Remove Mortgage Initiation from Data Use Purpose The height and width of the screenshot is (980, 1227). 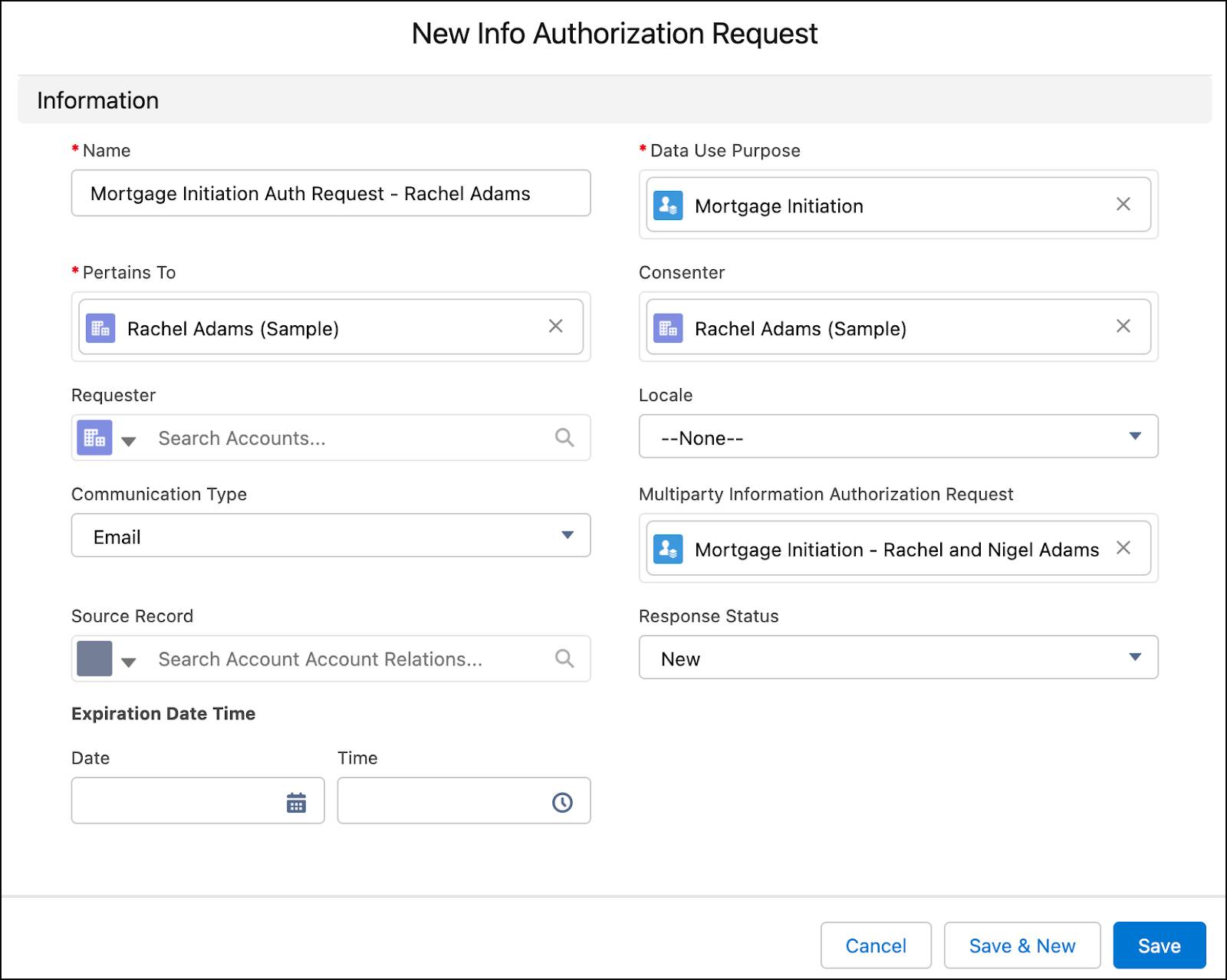[1123, 204]
